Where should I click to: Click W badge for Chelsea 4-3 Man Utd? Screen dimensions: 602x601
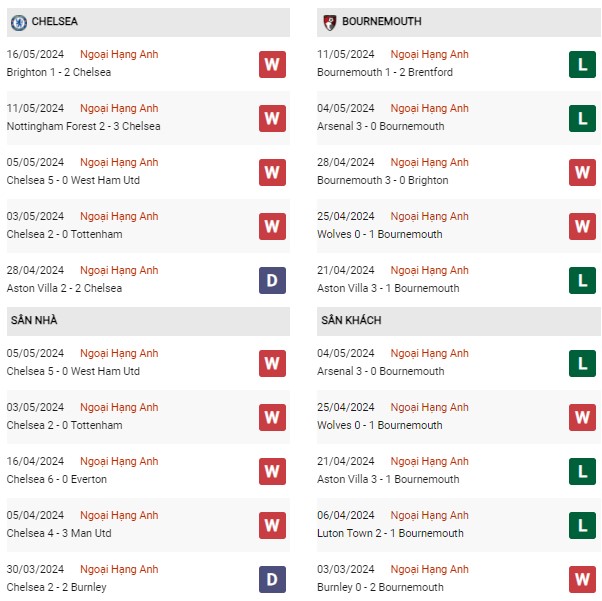pyautogui.click(x=272, y=525)
